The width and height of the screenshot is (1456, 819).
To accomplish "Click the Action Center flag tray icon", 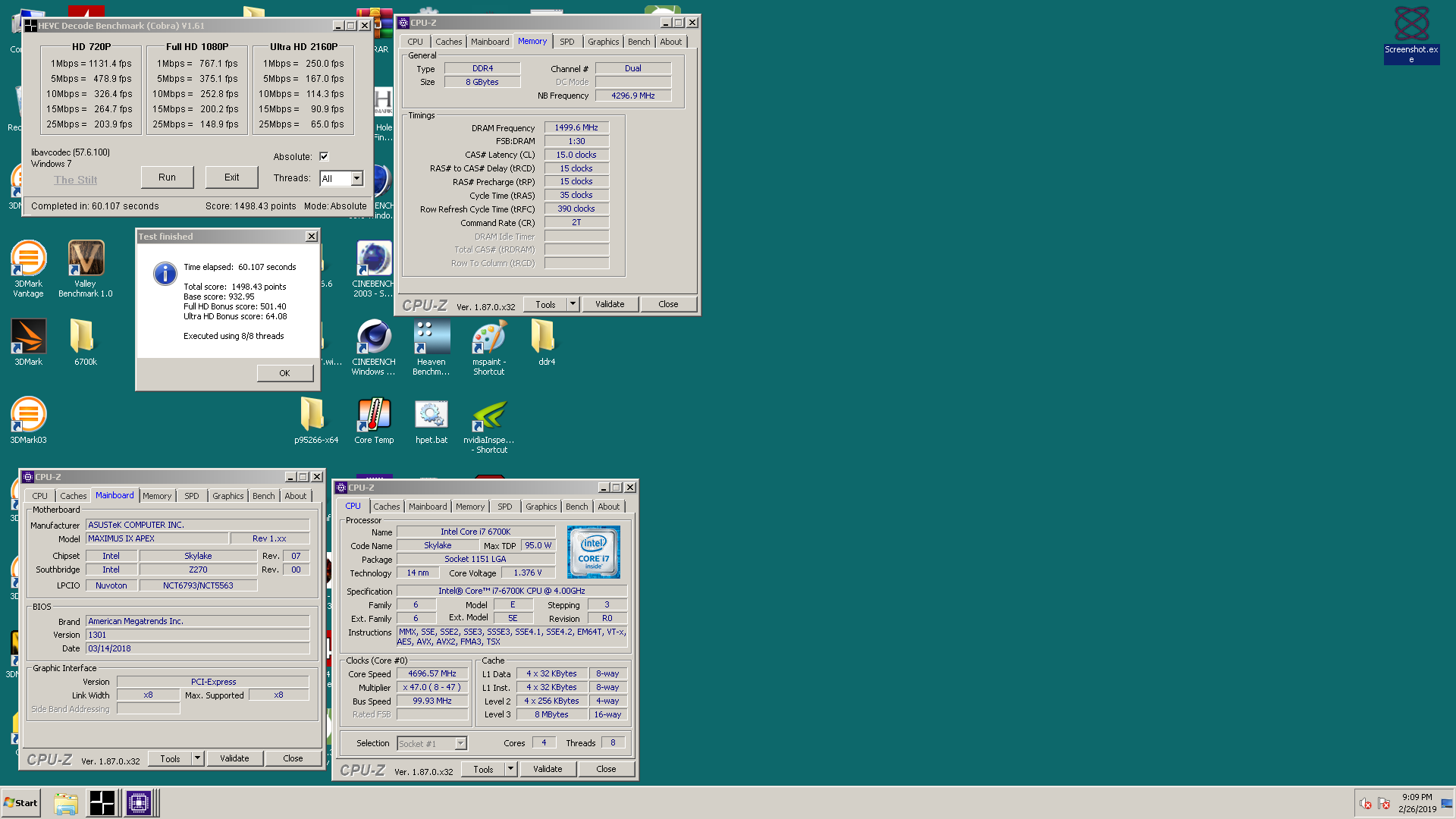I will pos(1384,804).
